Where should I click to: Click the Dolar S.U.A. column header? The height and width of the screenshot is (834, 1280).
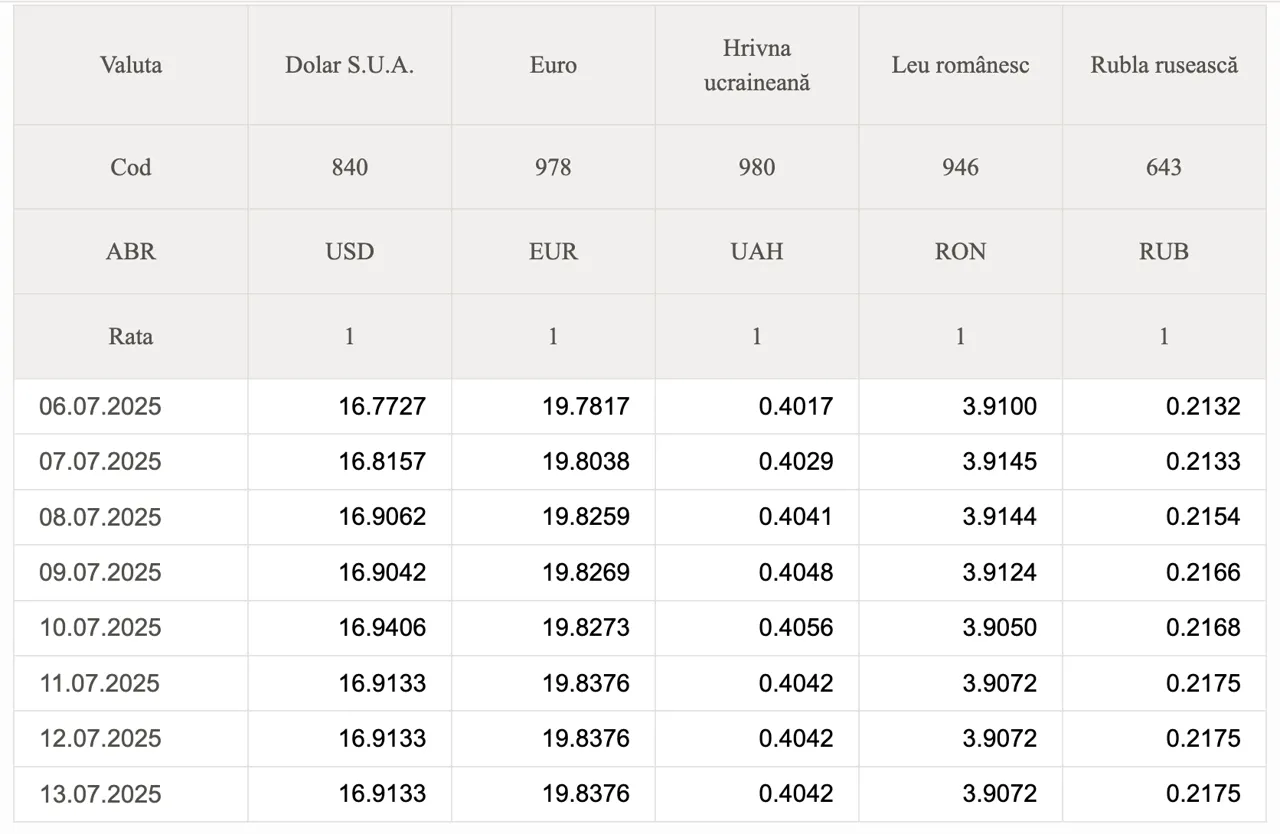350,66
